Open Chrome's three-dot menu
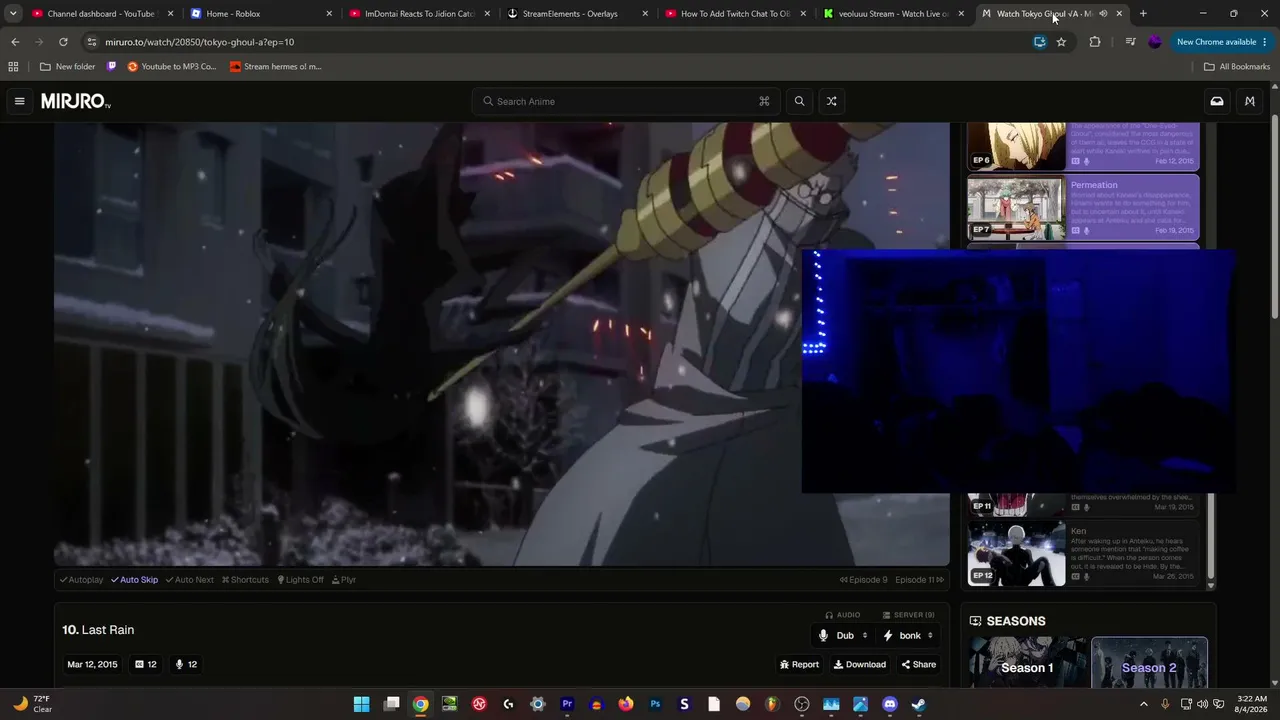This screenshot has width=1280, height=720. (1265, 42)
